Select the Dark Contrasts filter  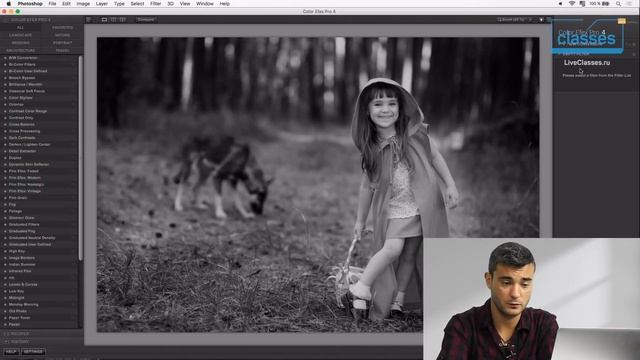pos(22,138)
